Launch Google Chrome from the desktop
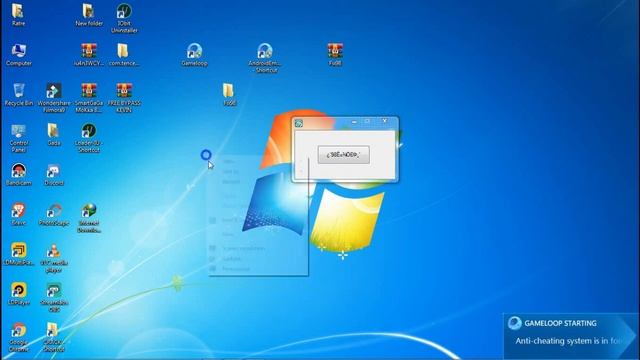 click(19, 337)
